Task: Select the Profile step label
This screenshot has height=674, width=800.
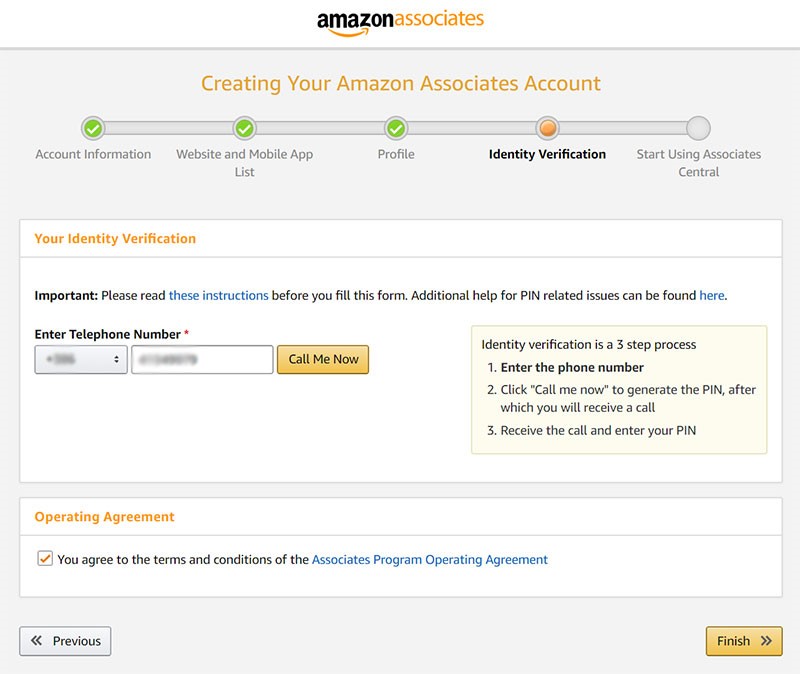Action: (396, 154)
